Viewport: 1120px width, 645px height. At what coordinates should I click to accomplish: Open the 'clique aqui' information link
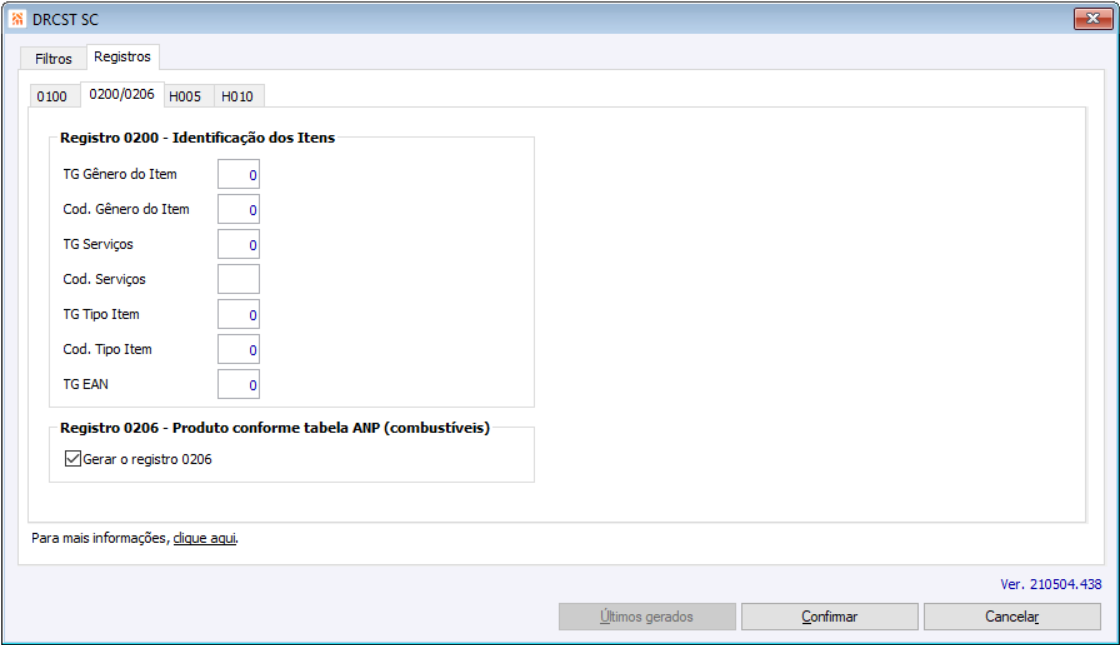coord(204,538)
